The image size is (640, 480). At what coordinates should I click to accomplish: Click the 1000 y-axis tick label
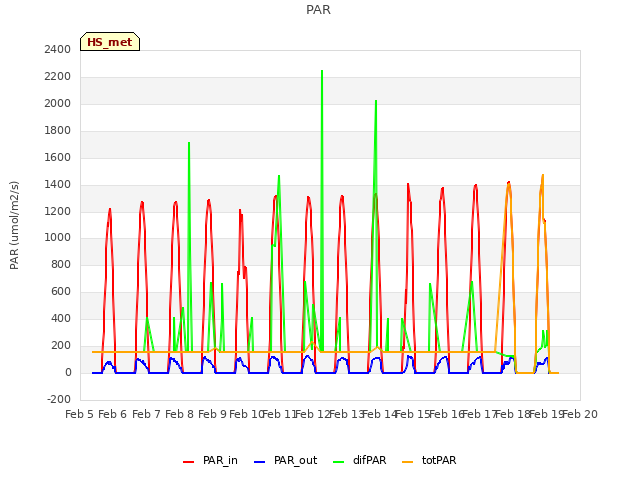(x=58, y=238)
